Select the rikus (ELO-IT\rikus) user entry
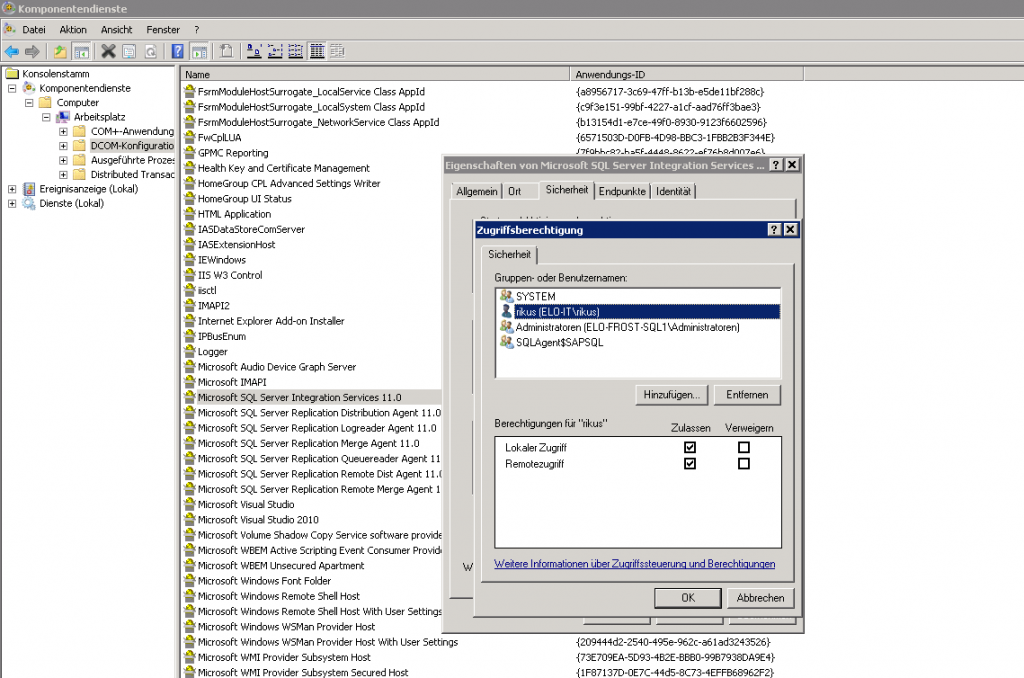This screenshot has width=1024, height=678. [640, 312]
